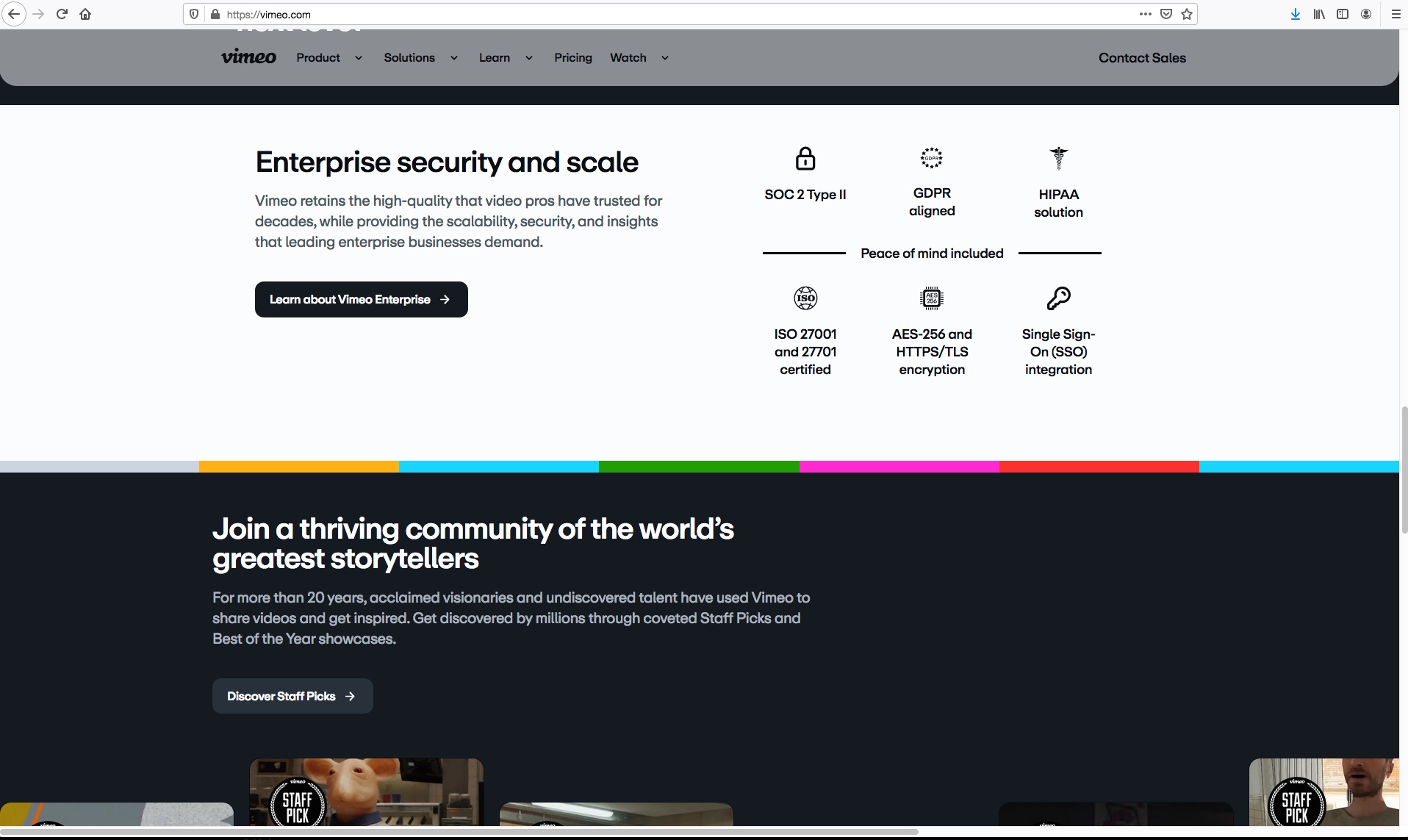Screen dimensions: 1408x840
Task: Open the pig character video thumbnail
Action: pyautogui.click(x=367, y=792)
